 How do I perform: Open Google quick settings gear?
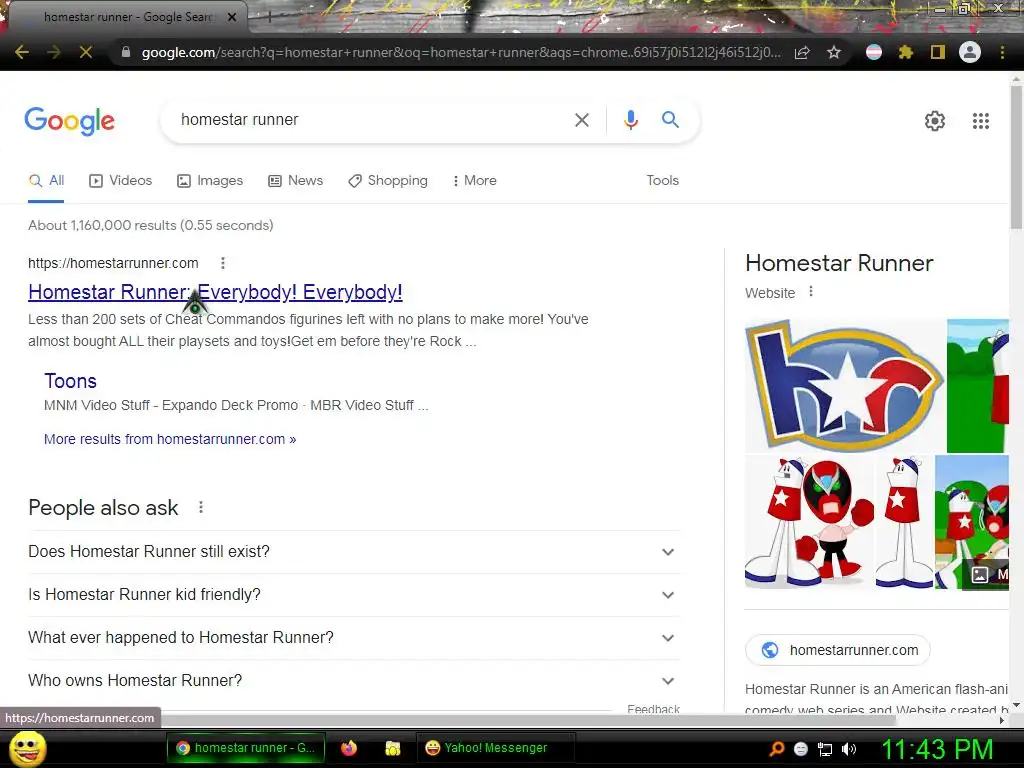point(935,121)
